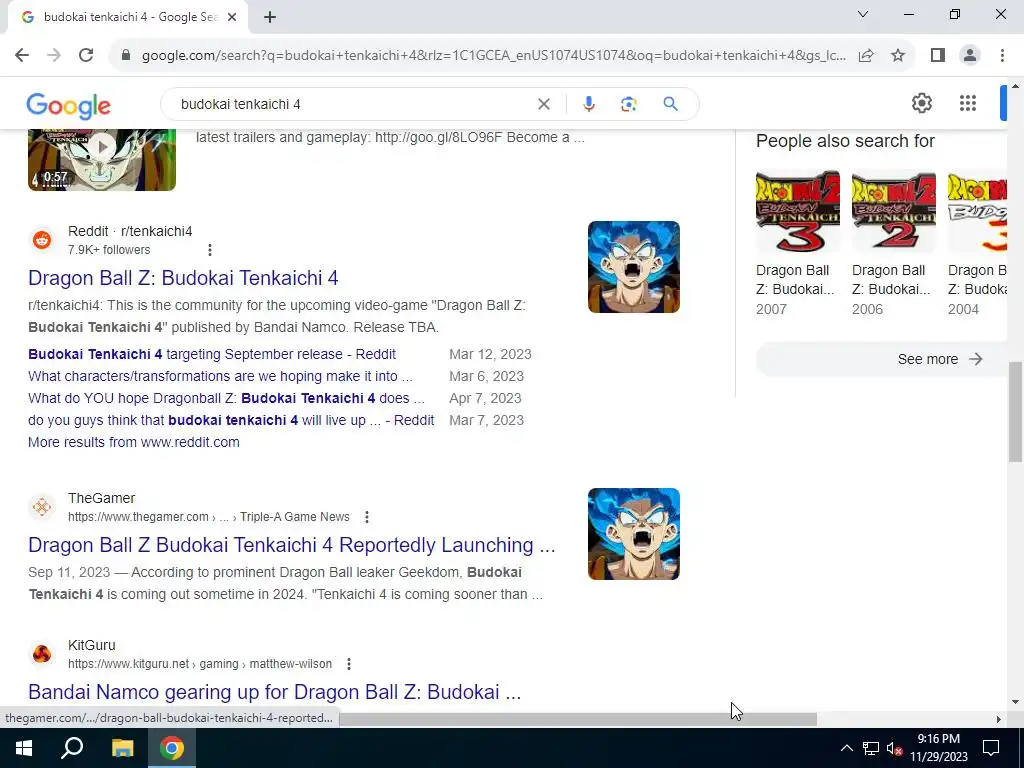Open More results from www.reddit.com
Screen dimensions: 1024x768
134,442
